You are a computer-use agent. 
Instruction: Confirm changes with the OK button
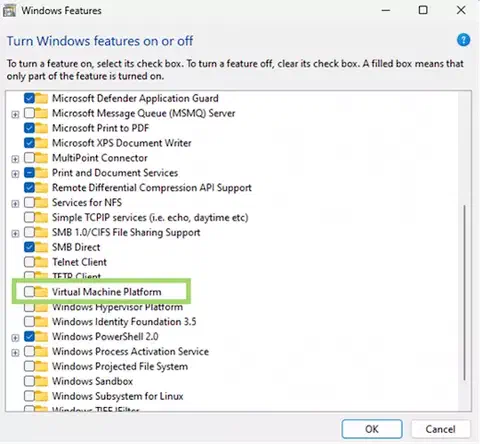pyautogui.click(x=372, y=429)
